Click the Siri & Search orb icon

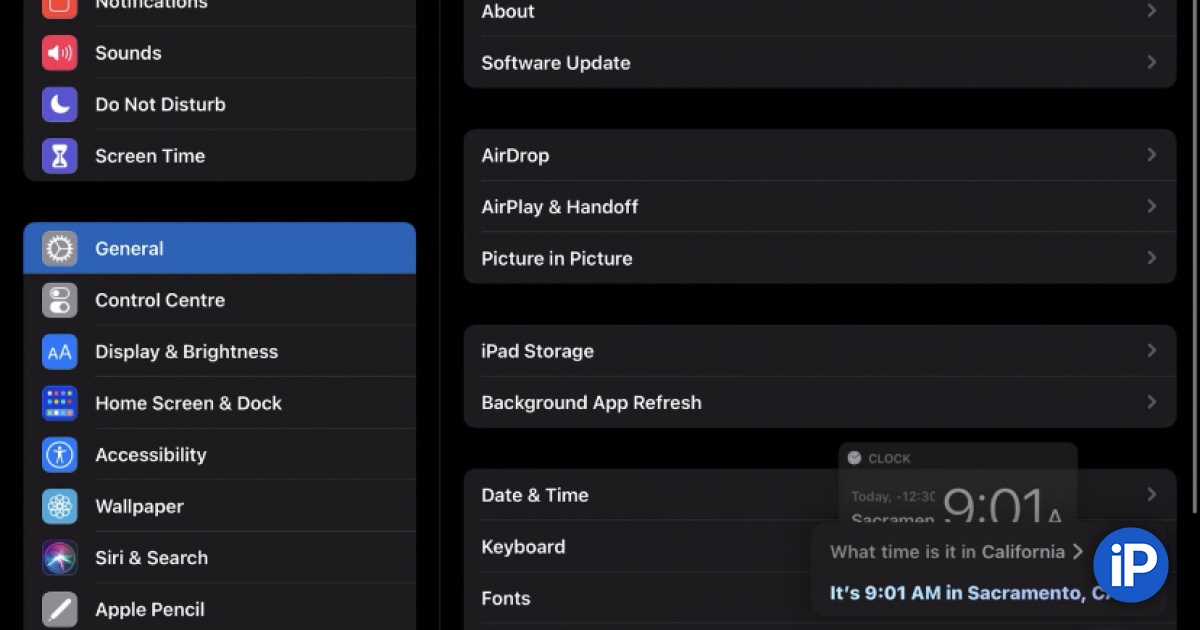point(60,558)
